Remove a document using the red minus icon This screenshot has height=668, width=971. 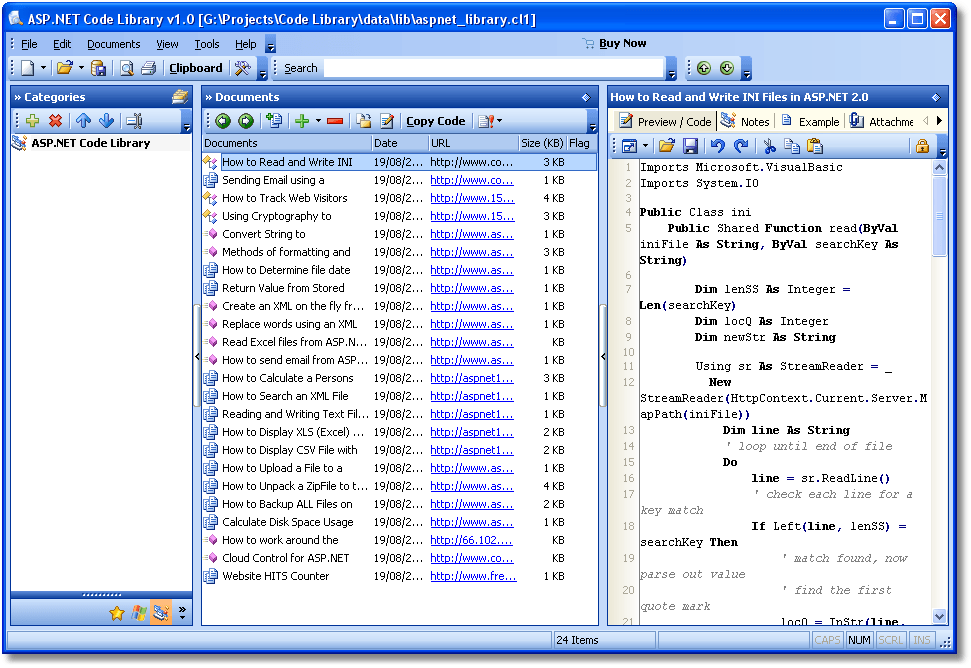coord(335,121)
